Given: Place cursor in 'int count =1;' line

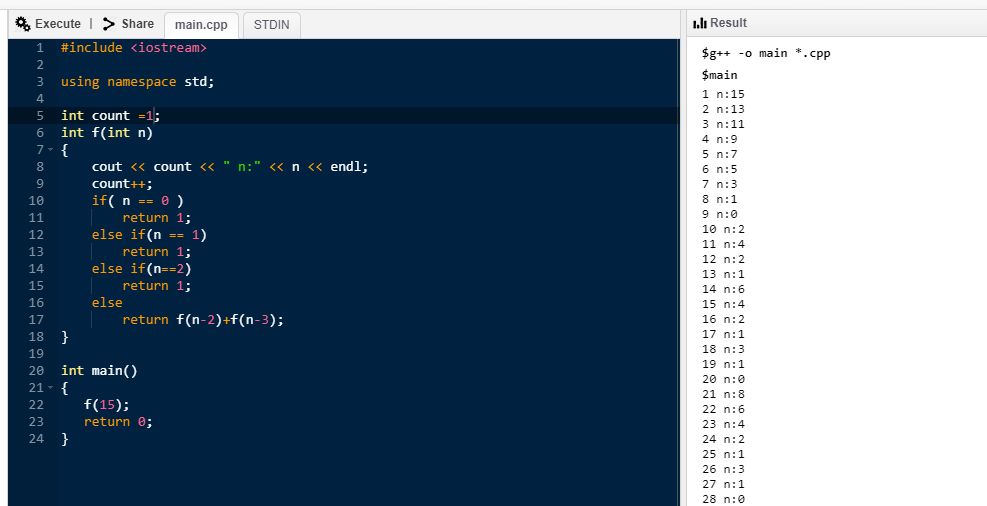Looking at the screenshot, I should [x=110, y=116].
